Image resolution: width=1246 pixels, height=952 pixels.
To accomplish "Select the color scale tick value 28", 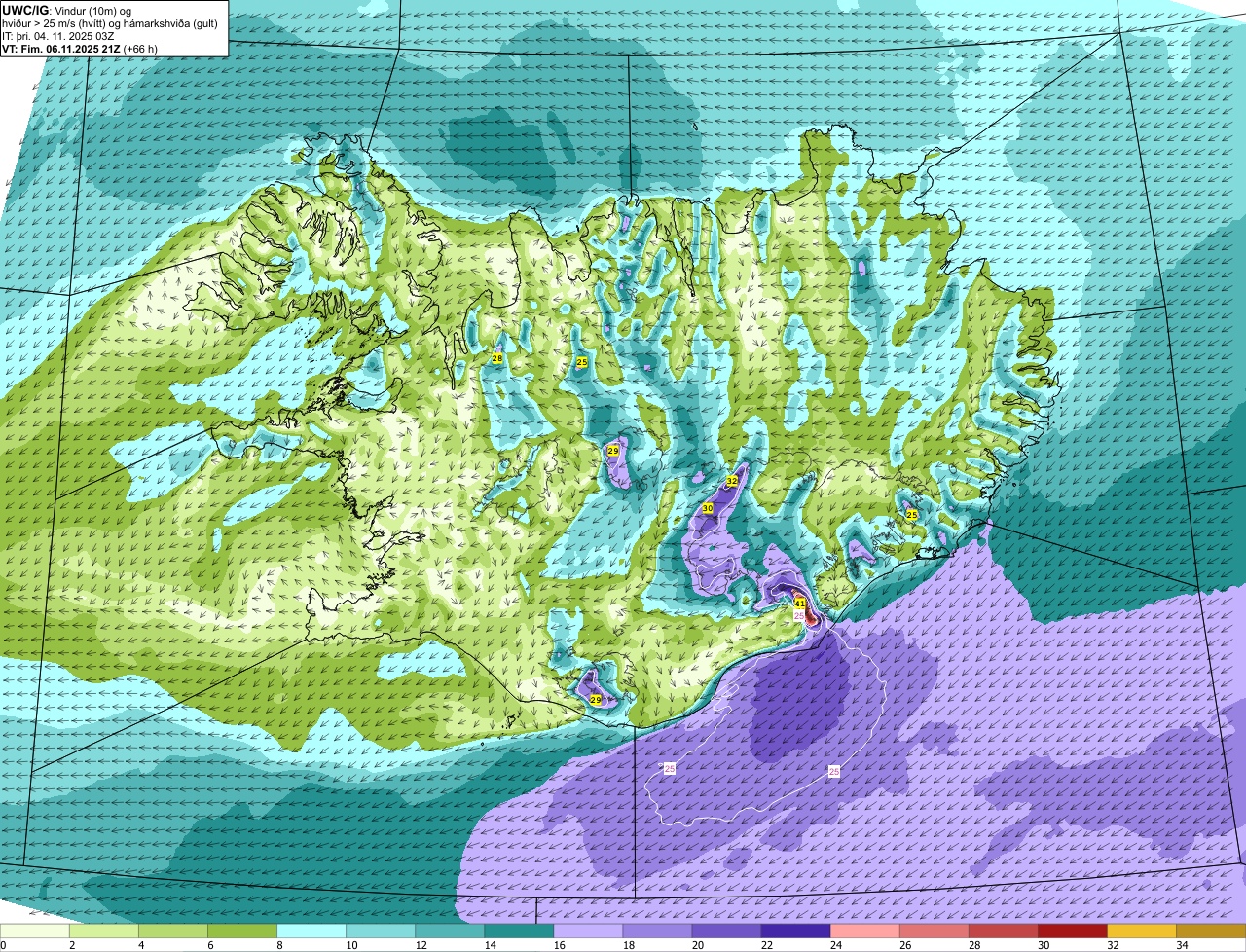I will tap(972, 945).
